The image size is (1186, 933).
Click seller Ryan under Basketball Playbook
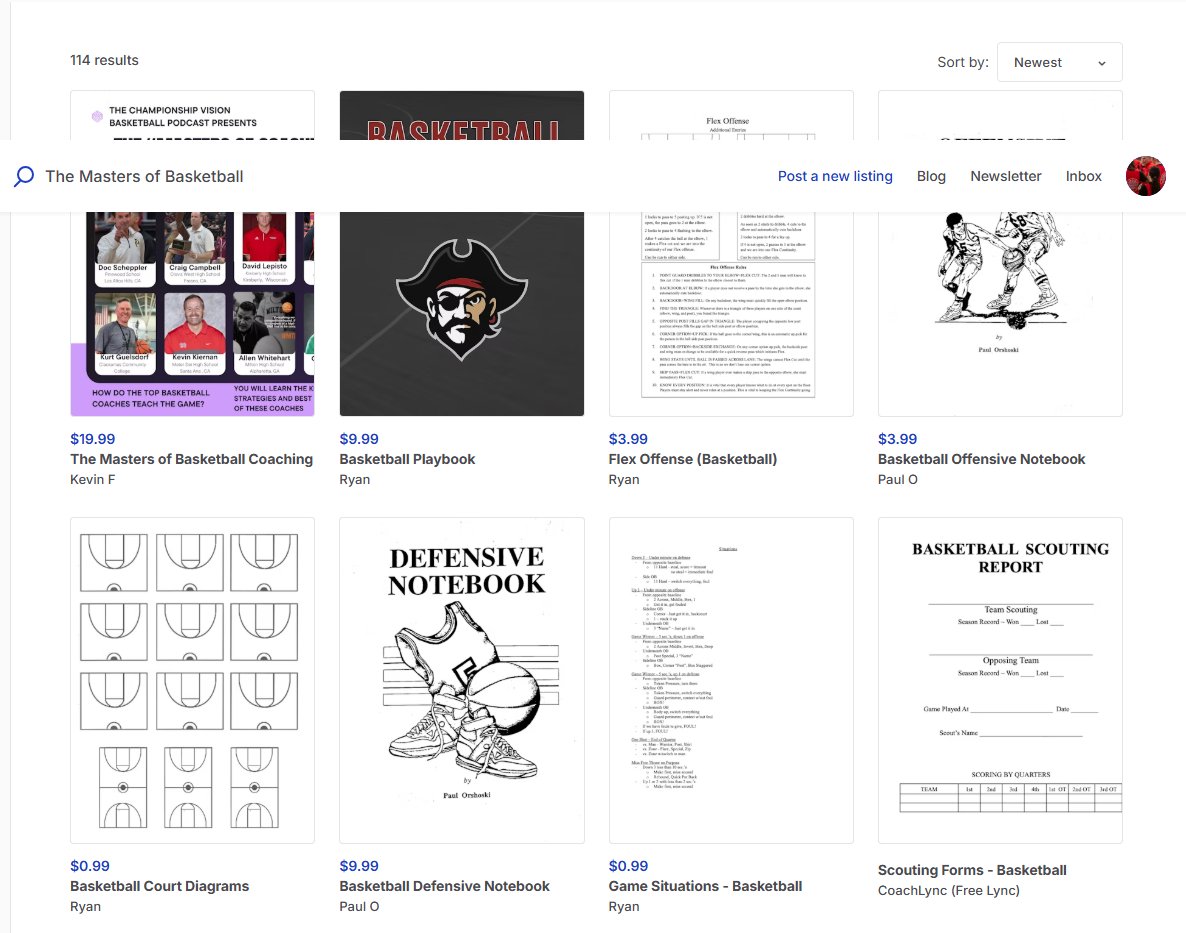[355, 479]
